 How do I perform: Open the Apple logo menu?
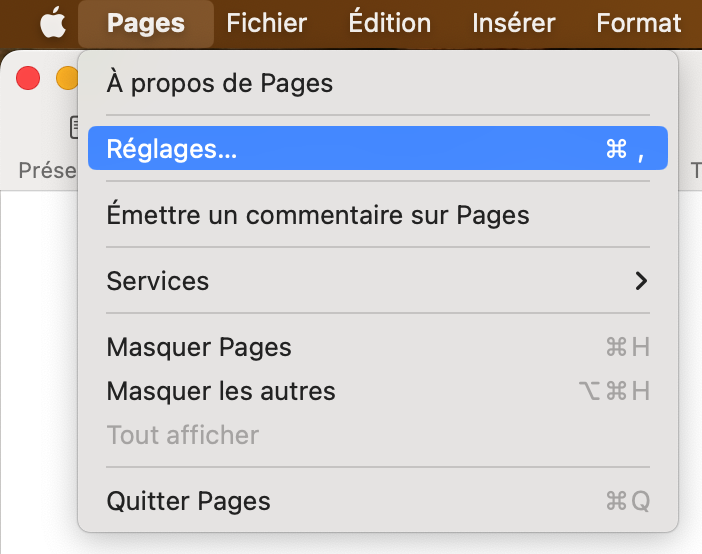52,22
